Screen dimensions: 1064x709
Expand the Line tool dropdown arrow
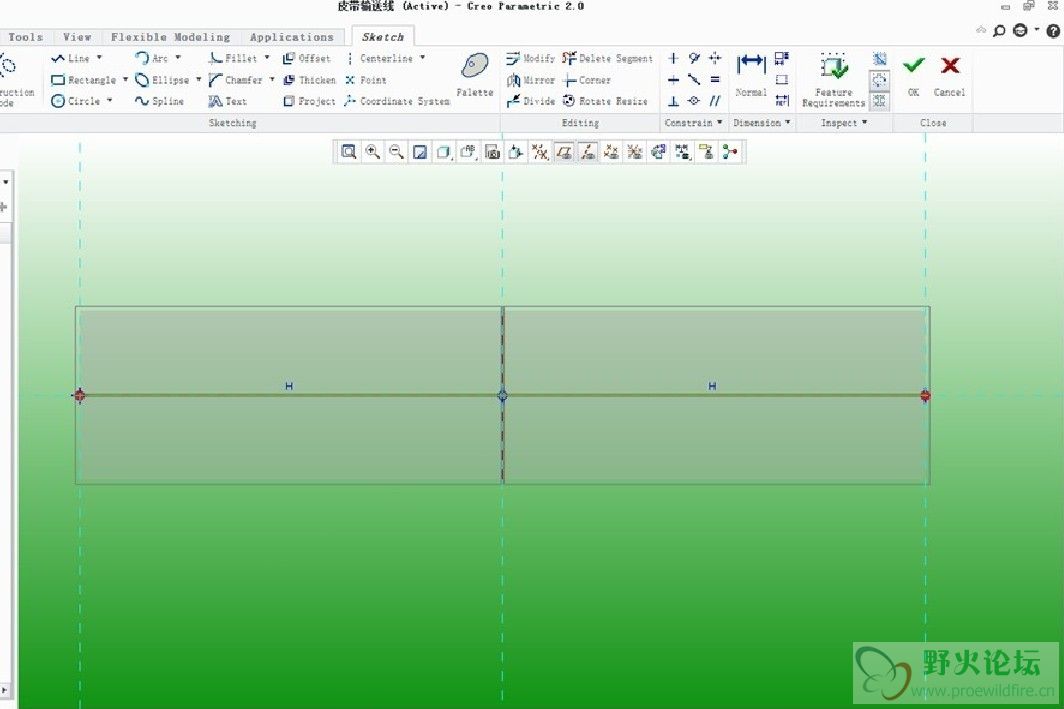99,58
